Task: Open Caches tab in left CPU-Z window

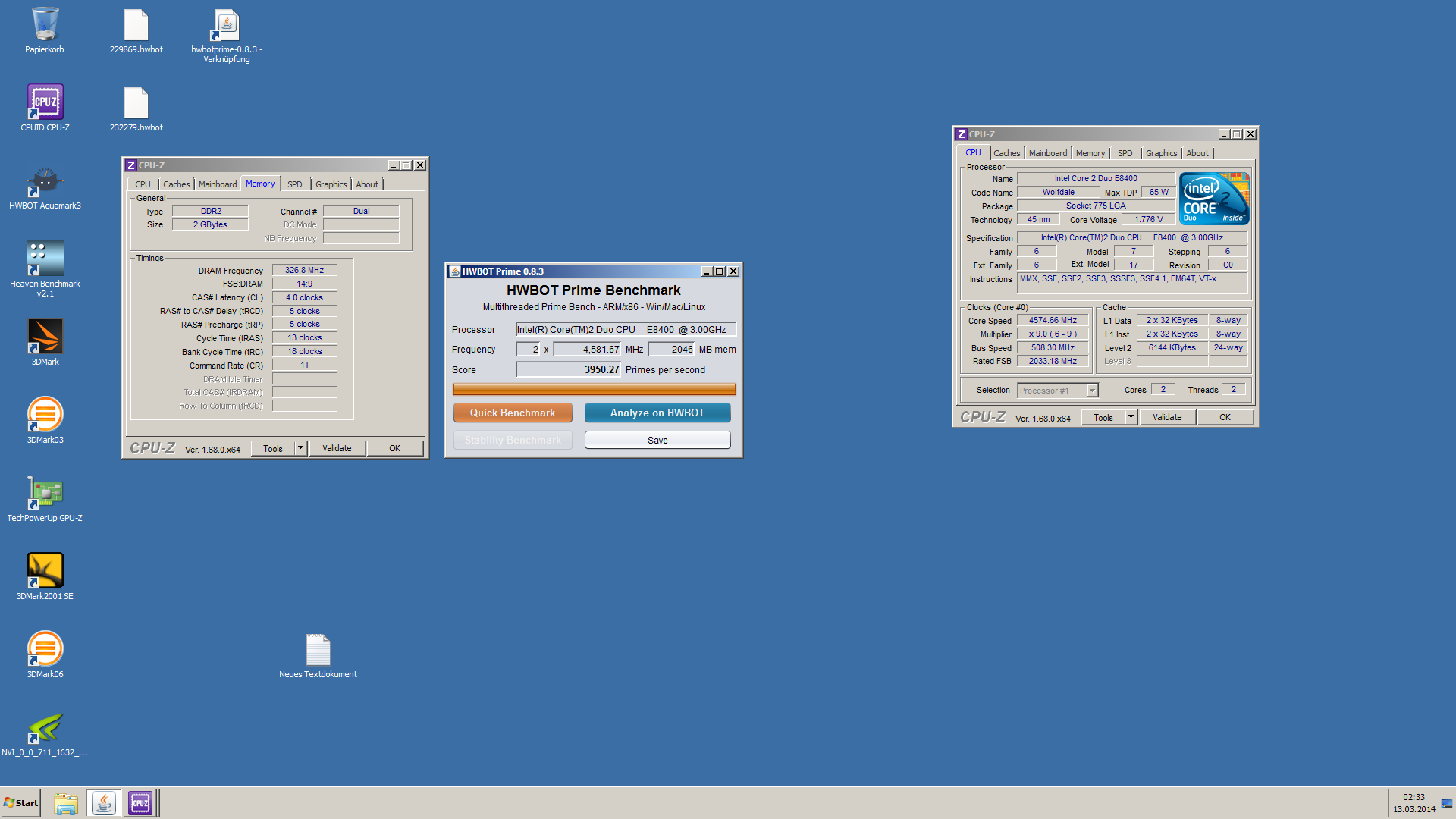Action: pyautogui.click(x=176, y=184)
